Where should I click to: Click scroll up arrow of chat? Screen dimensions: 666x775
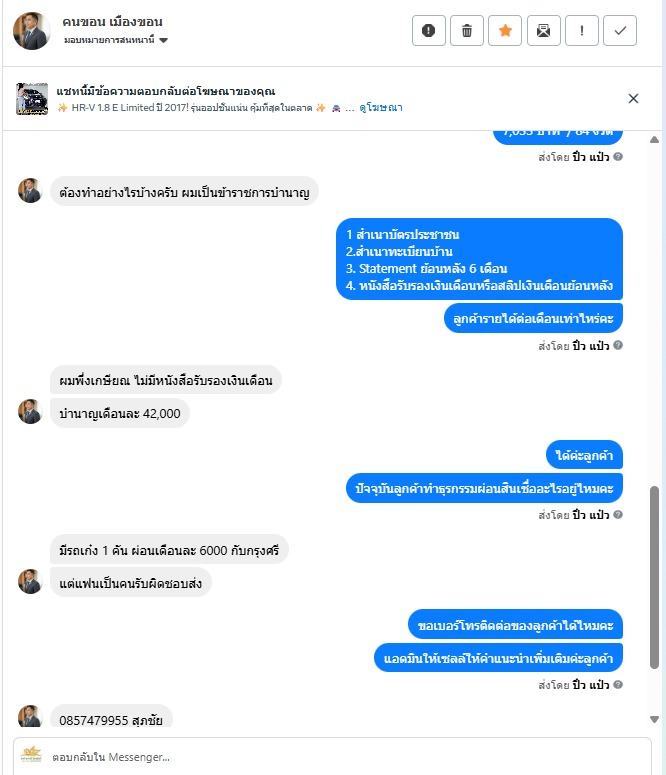(654, 139)
